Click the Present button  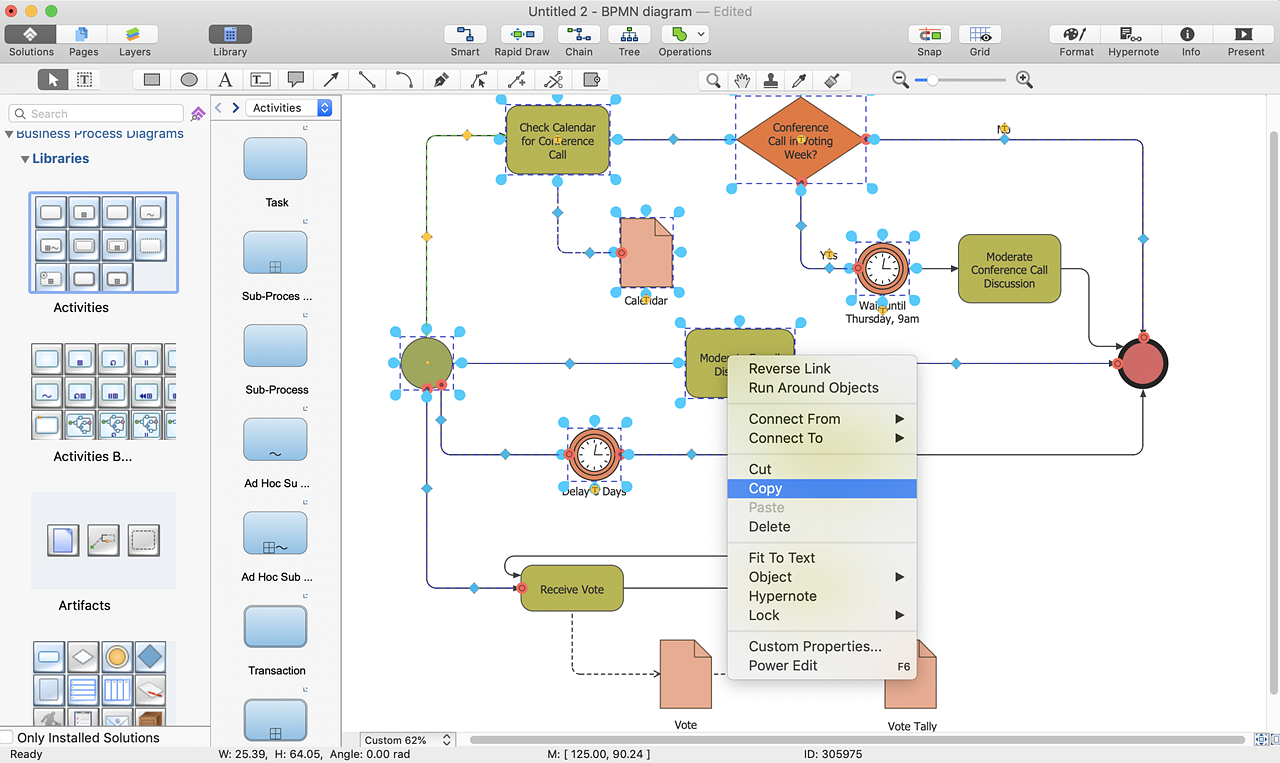[1245, 35]
